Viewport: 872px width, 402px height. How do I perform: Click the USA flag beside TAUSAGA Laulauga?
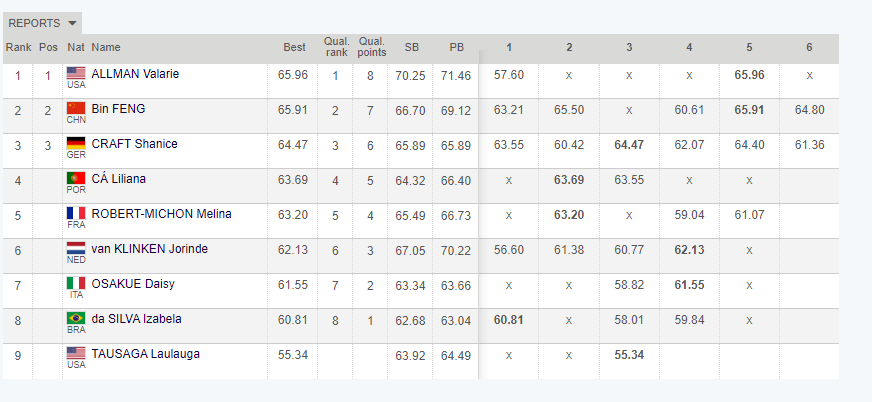76,353
